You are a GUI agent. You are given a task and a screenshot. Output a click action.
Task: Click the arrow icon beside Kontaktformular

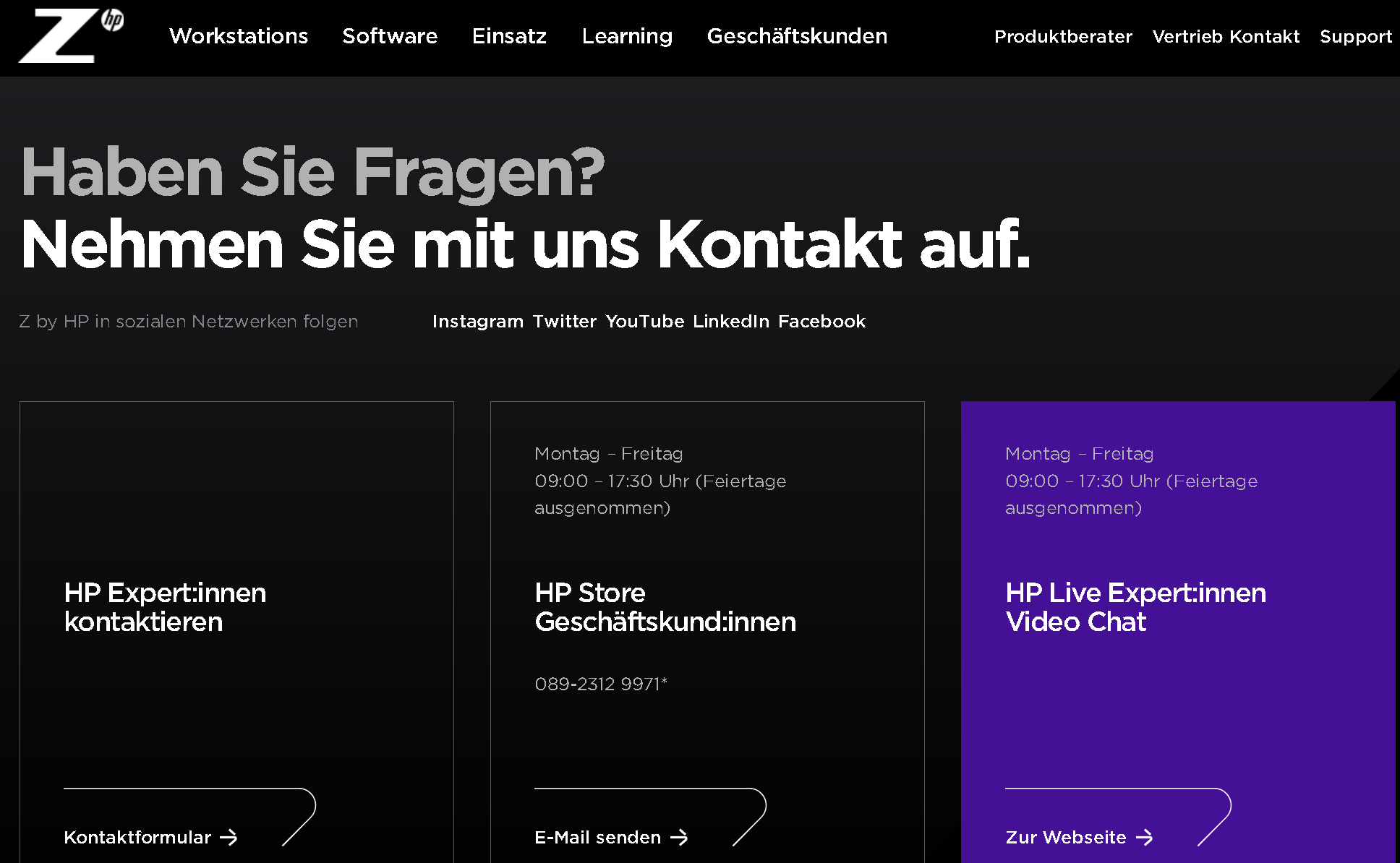(x=229, y=837)
